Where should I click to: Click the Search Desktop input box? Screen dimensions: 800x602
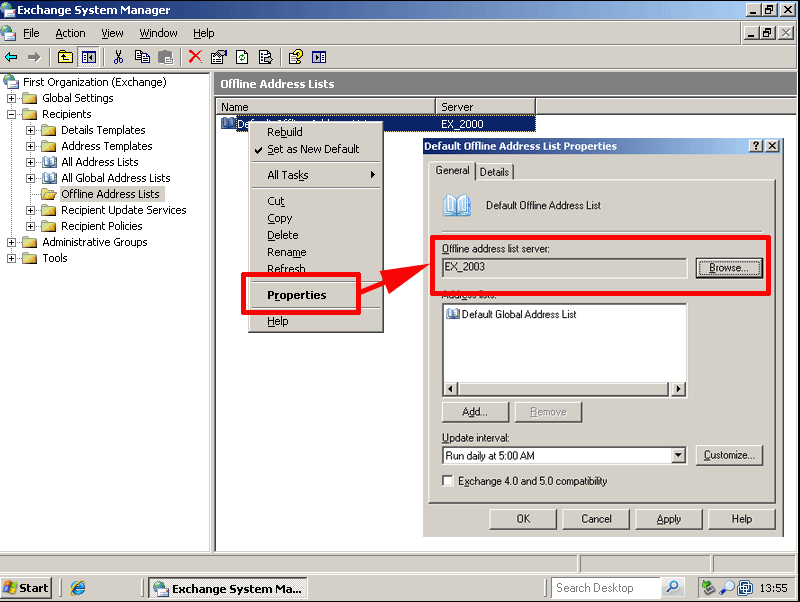pos(606,588)
